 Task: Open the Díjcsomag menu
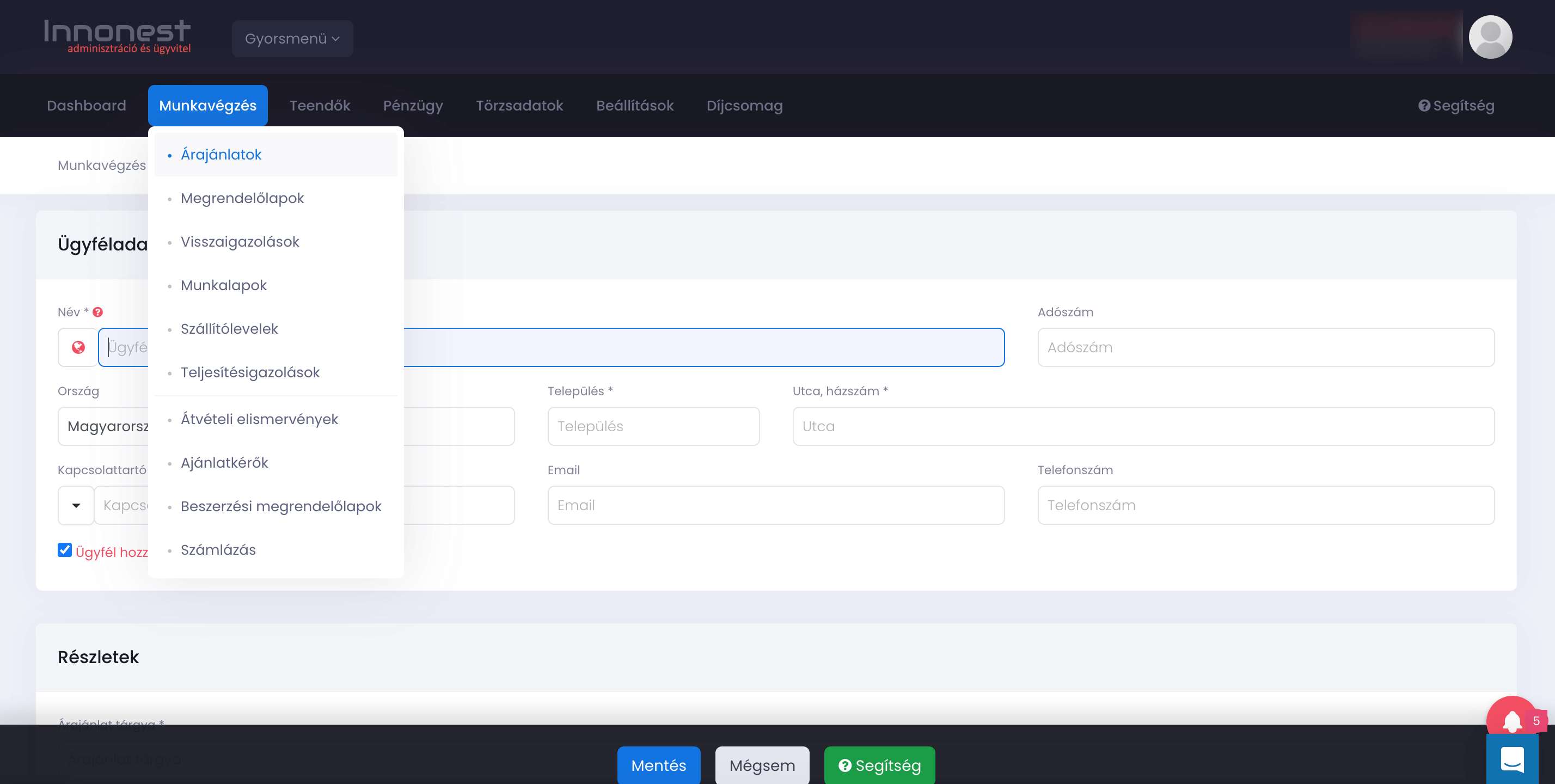tap(744, 106)
